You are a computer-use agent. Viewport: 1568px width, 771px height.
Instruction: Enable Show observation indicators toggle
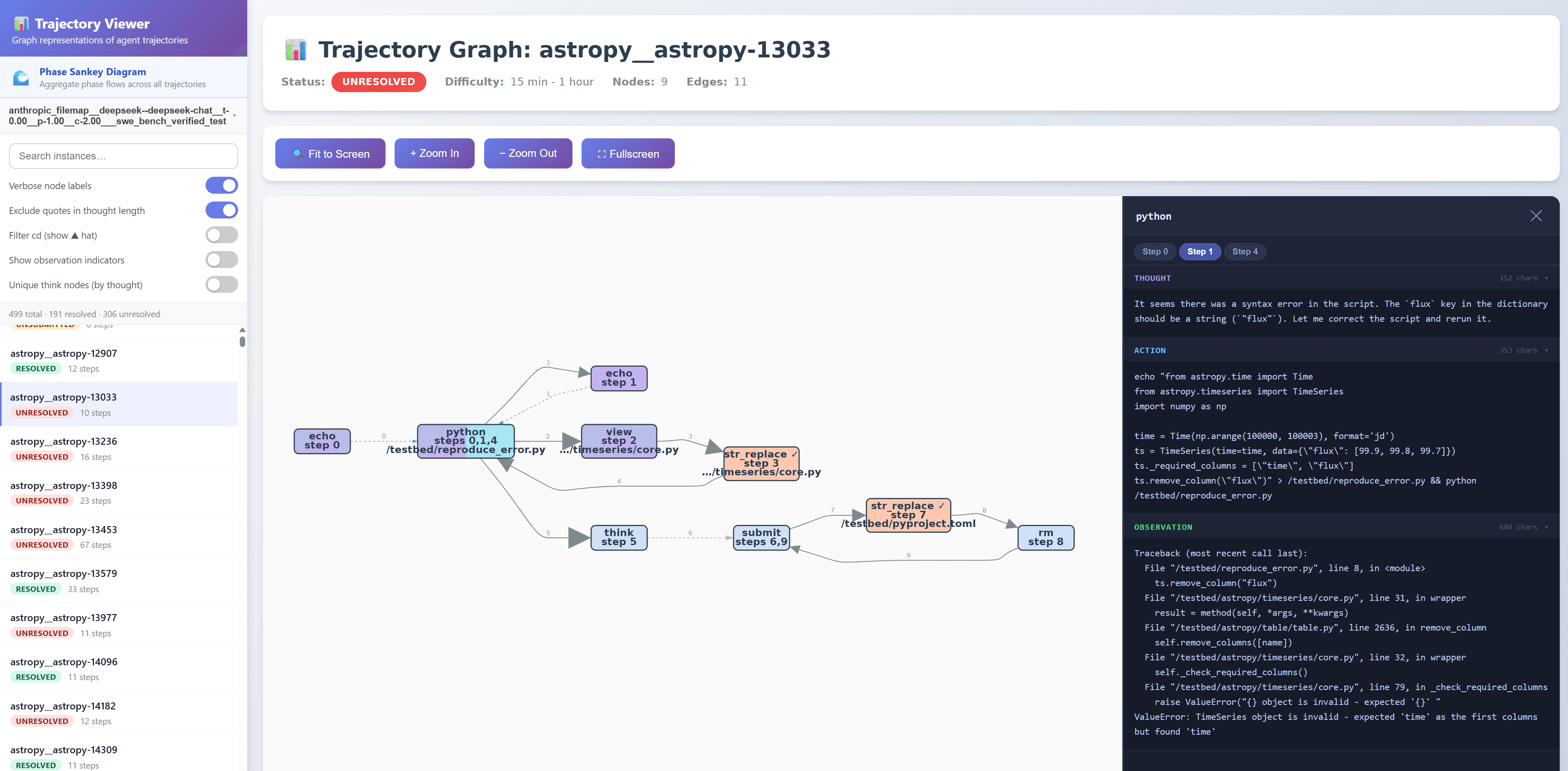(222, 260)
